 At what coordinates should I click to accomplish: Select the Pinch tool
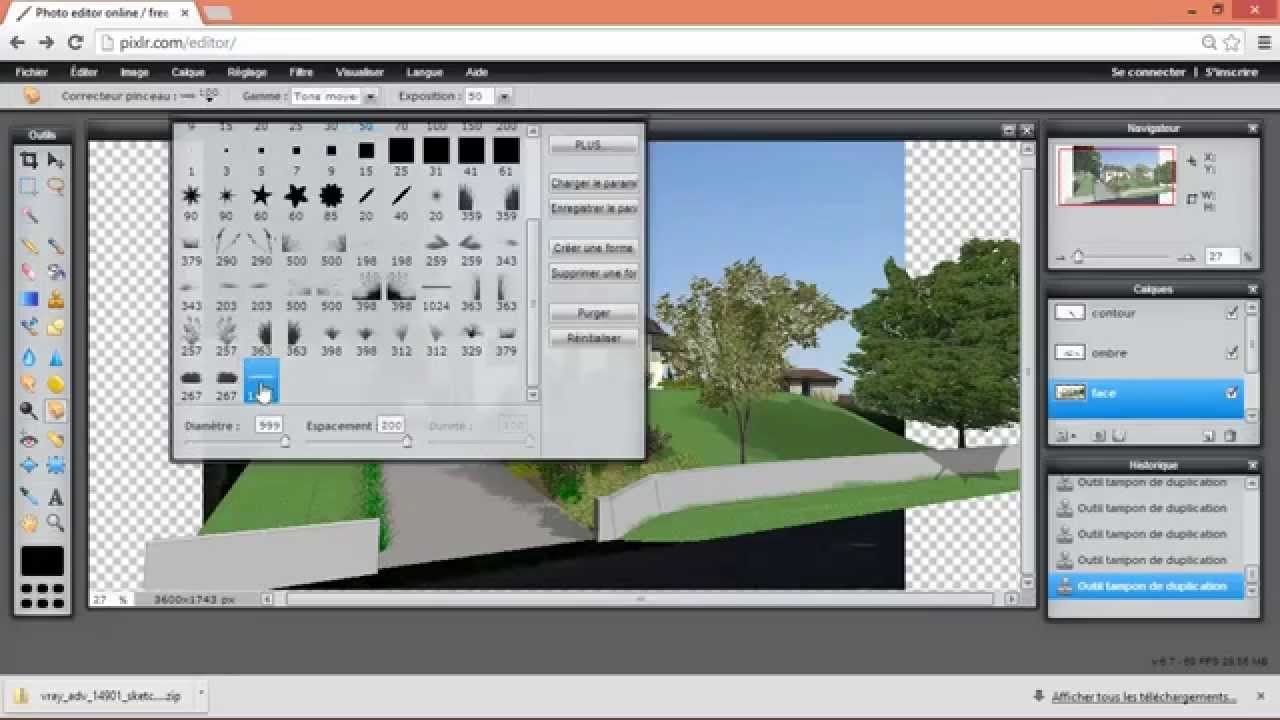(56, 466)
